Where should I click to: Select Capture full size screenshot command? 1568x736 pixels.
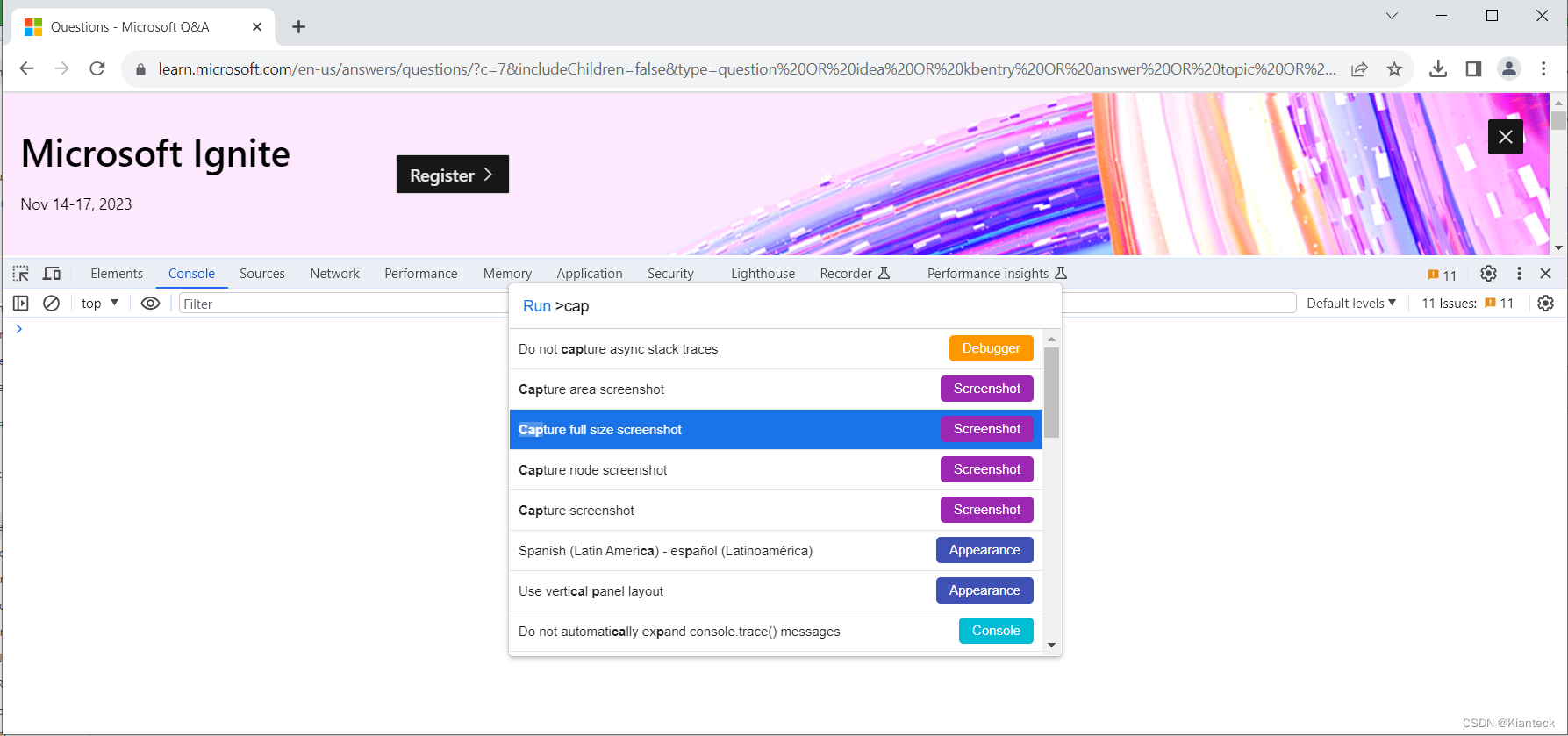(x=776, y=430)
